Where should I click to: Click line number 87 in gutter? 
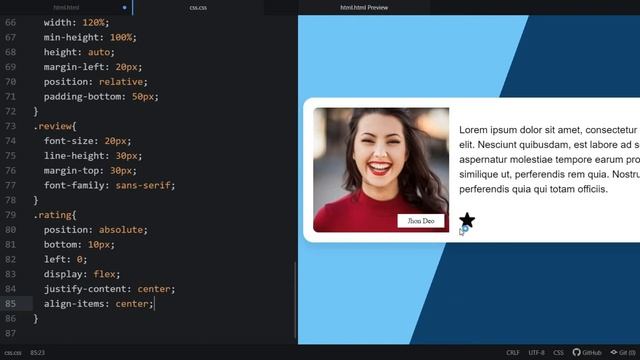click(x=11, y=333)
